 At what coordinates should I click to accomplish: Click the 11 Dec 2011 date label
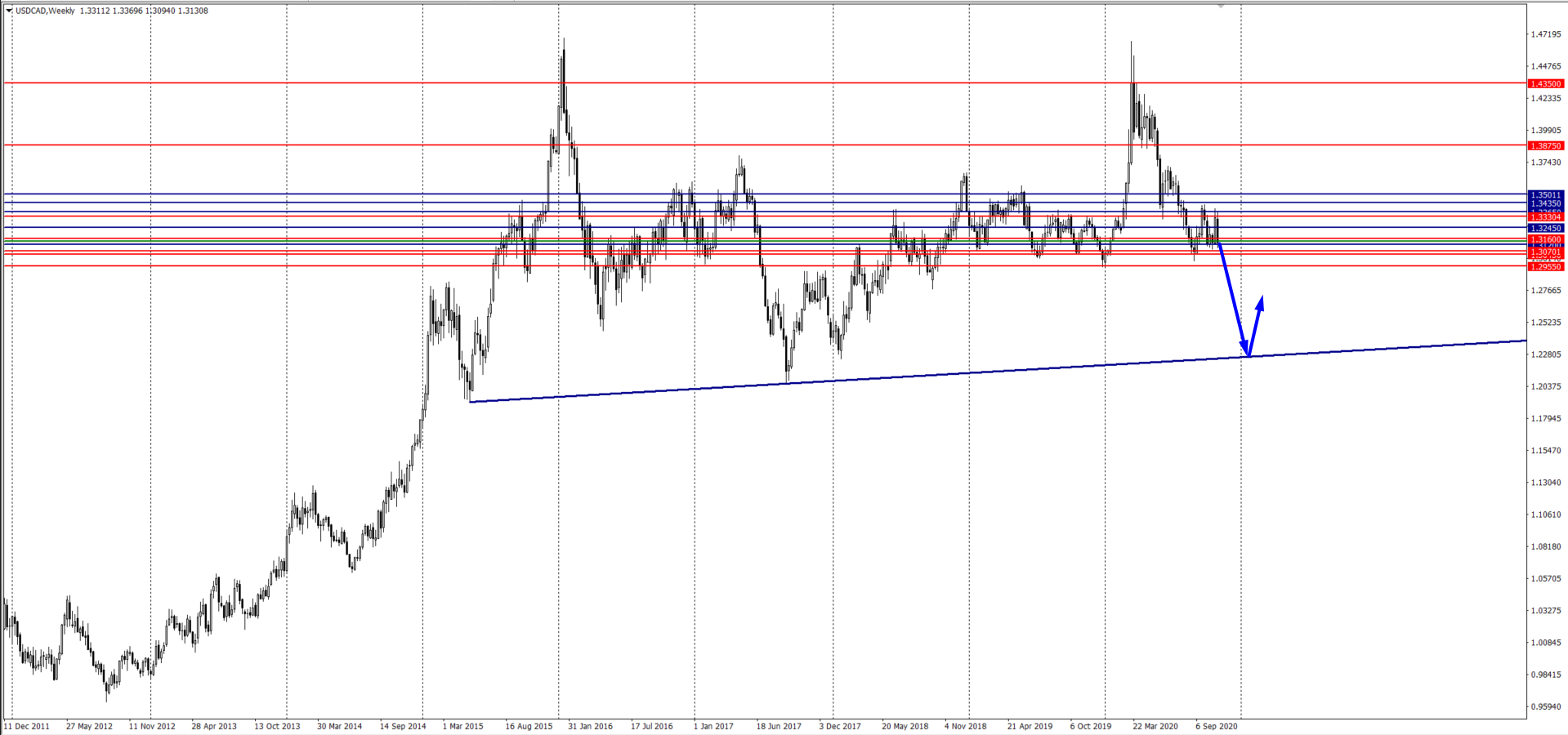tap(27, 726)
